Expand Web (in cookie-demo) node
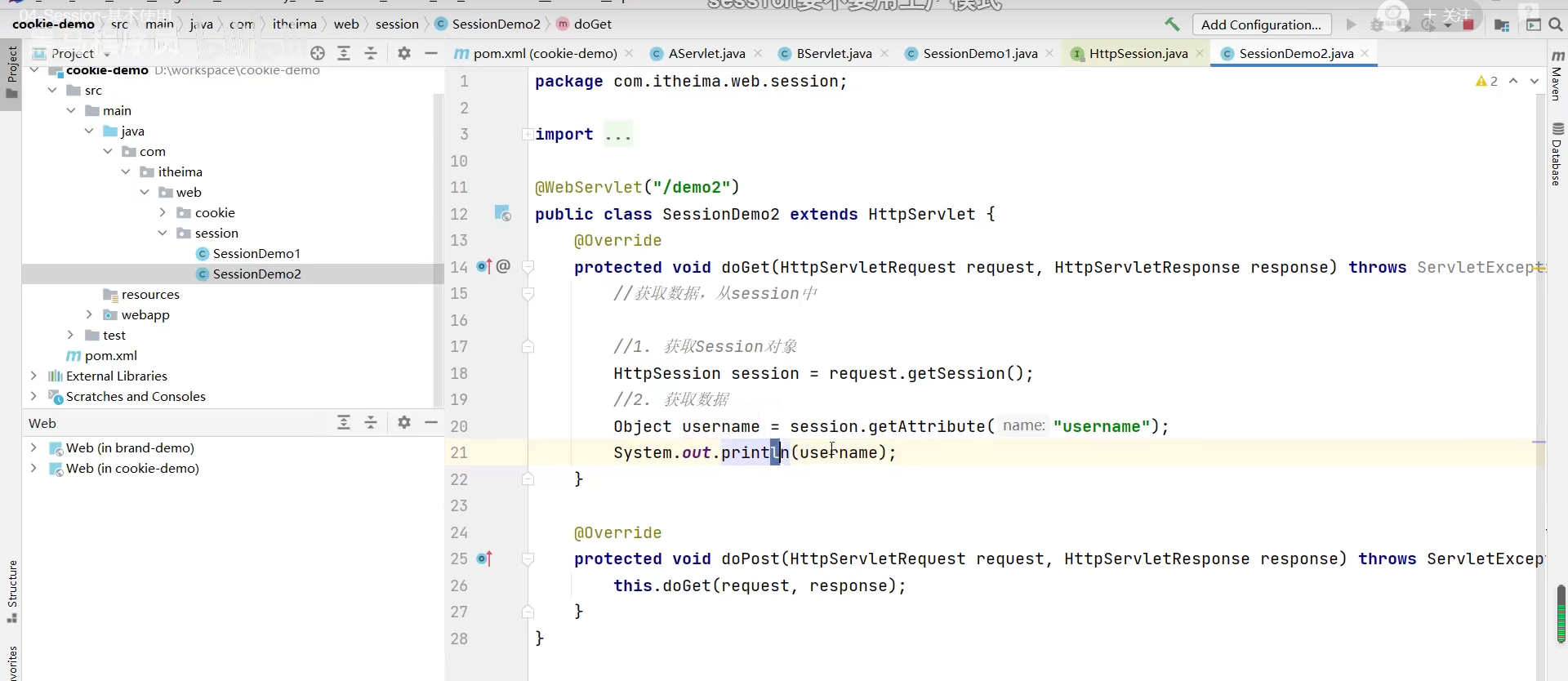 pos(33,468)
